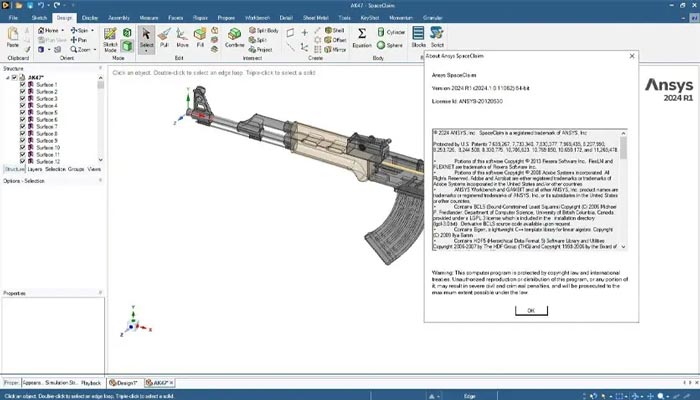Open the Undo history dropdown arrow

(47, 5)
